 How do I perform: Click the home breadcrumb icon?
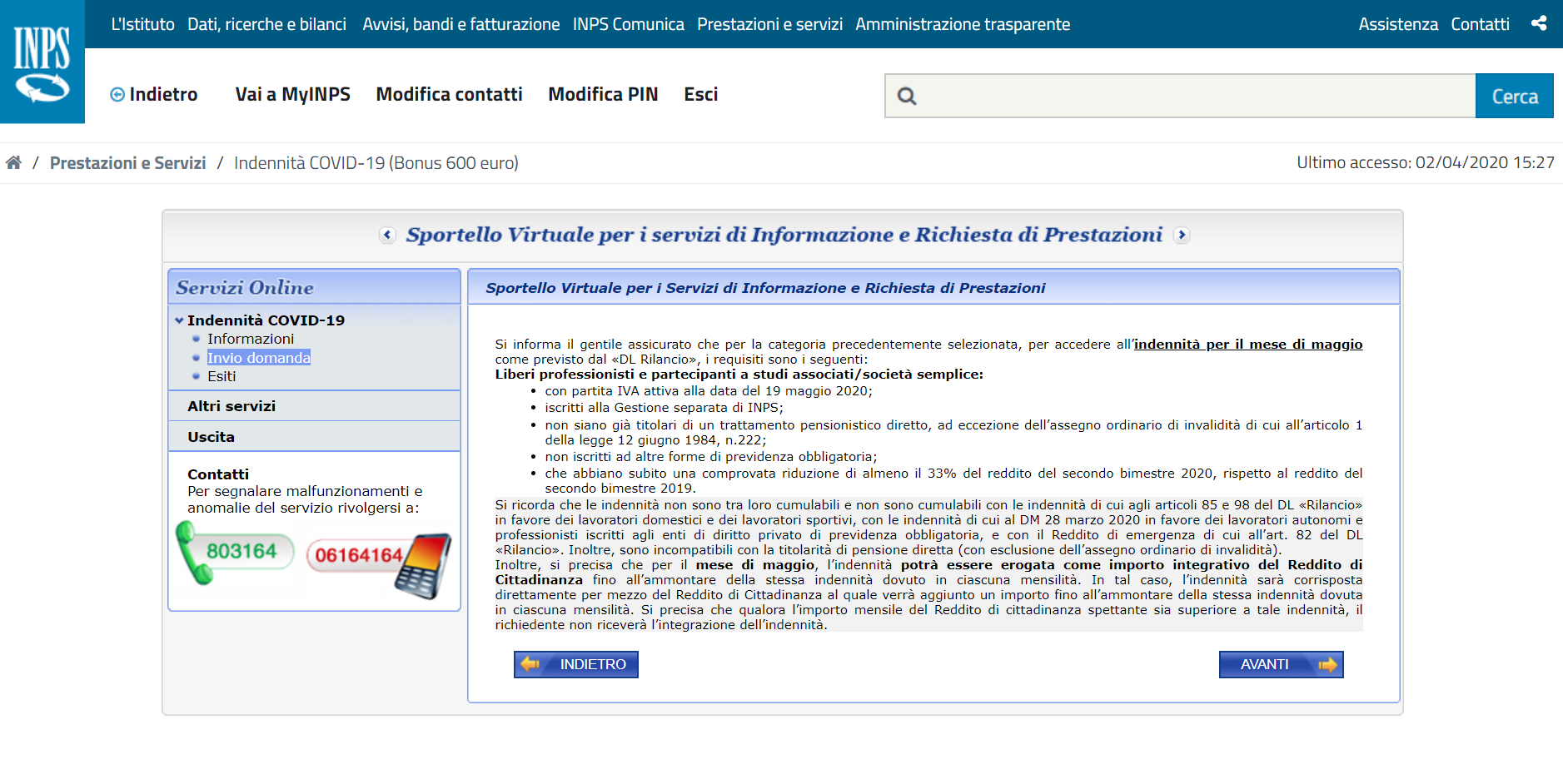pos(13,162)
